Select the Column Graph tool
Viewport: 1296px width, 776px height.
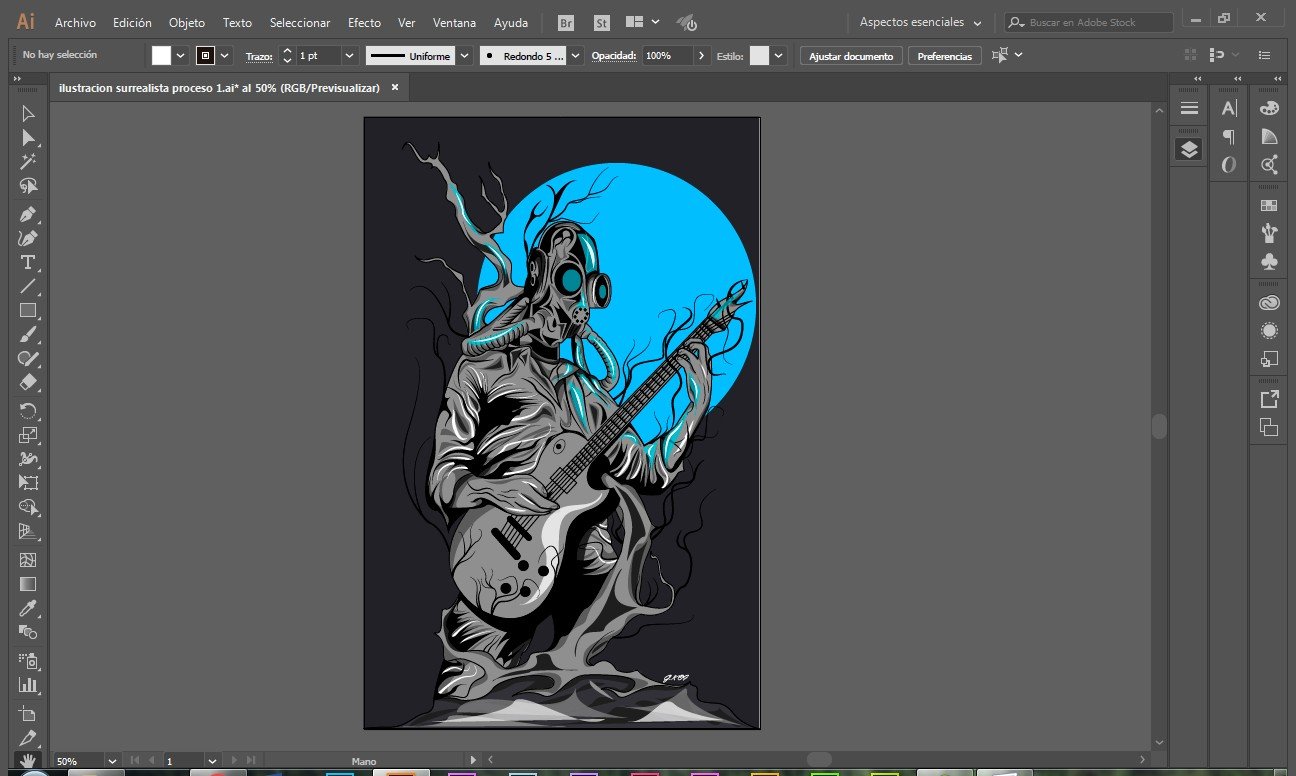point(28,685)
